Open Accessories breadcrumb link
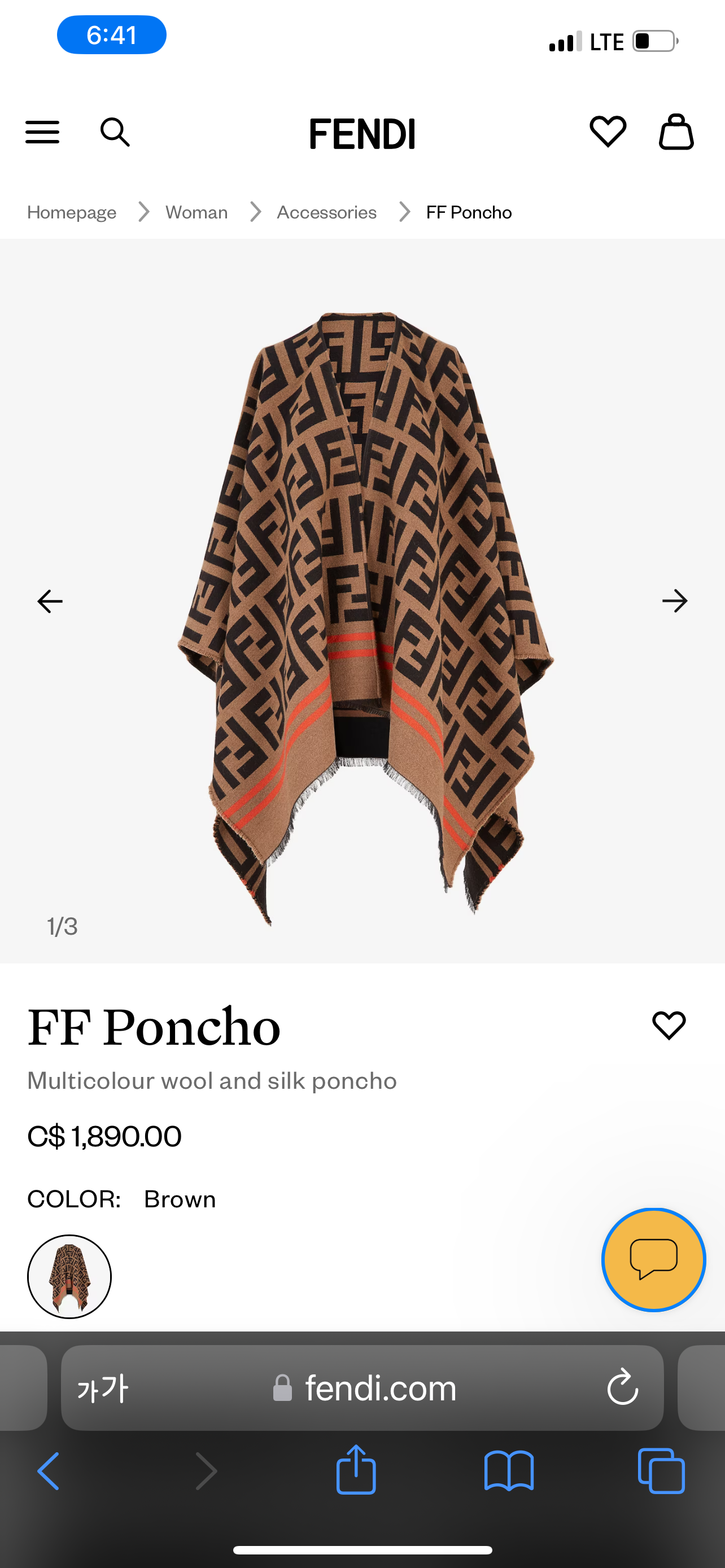This screenshot has height=1568, width=725. (327, 212)
